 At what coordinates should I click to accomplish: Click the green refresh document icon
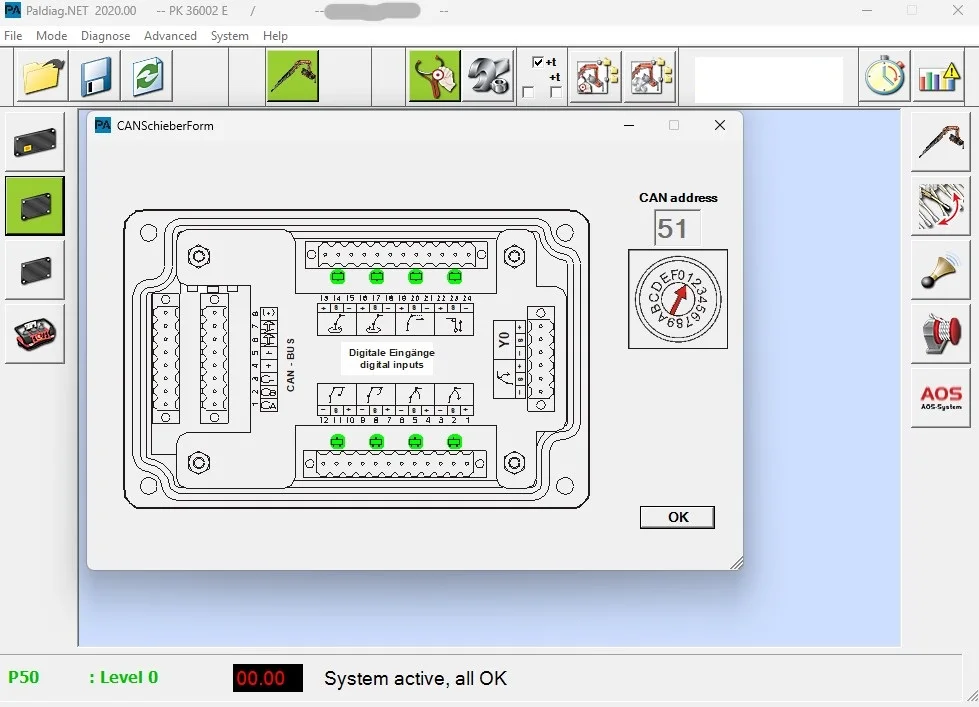tap(148, 76)
